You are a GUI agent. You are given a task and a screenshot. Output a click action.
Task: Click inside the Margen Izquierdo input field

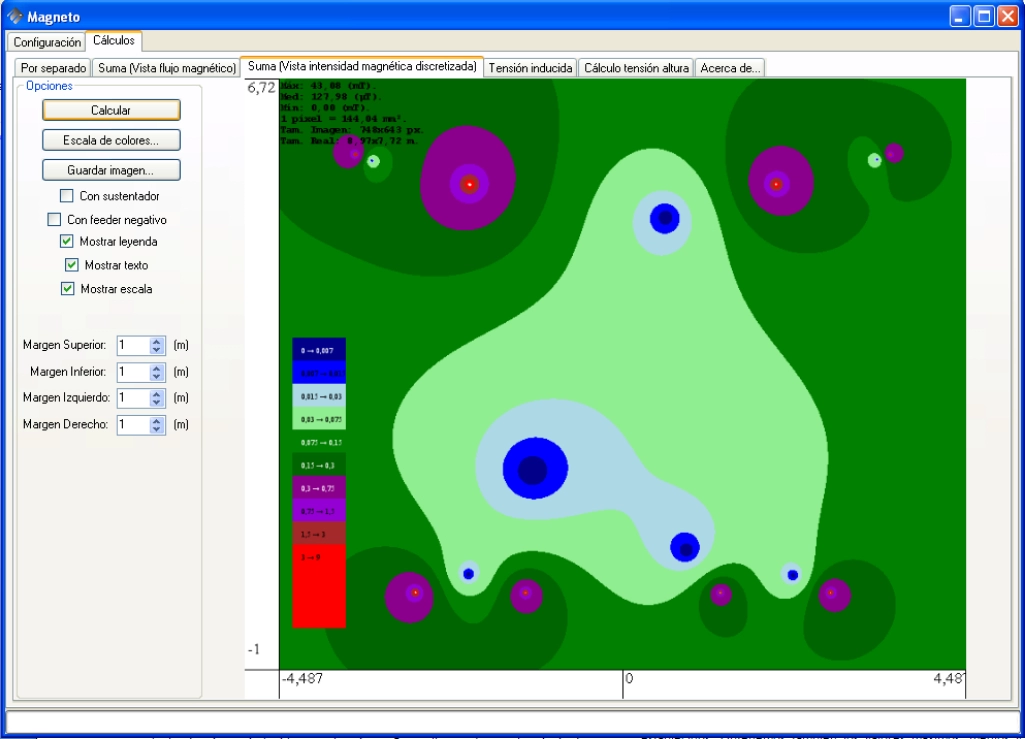tap(132, 398)
